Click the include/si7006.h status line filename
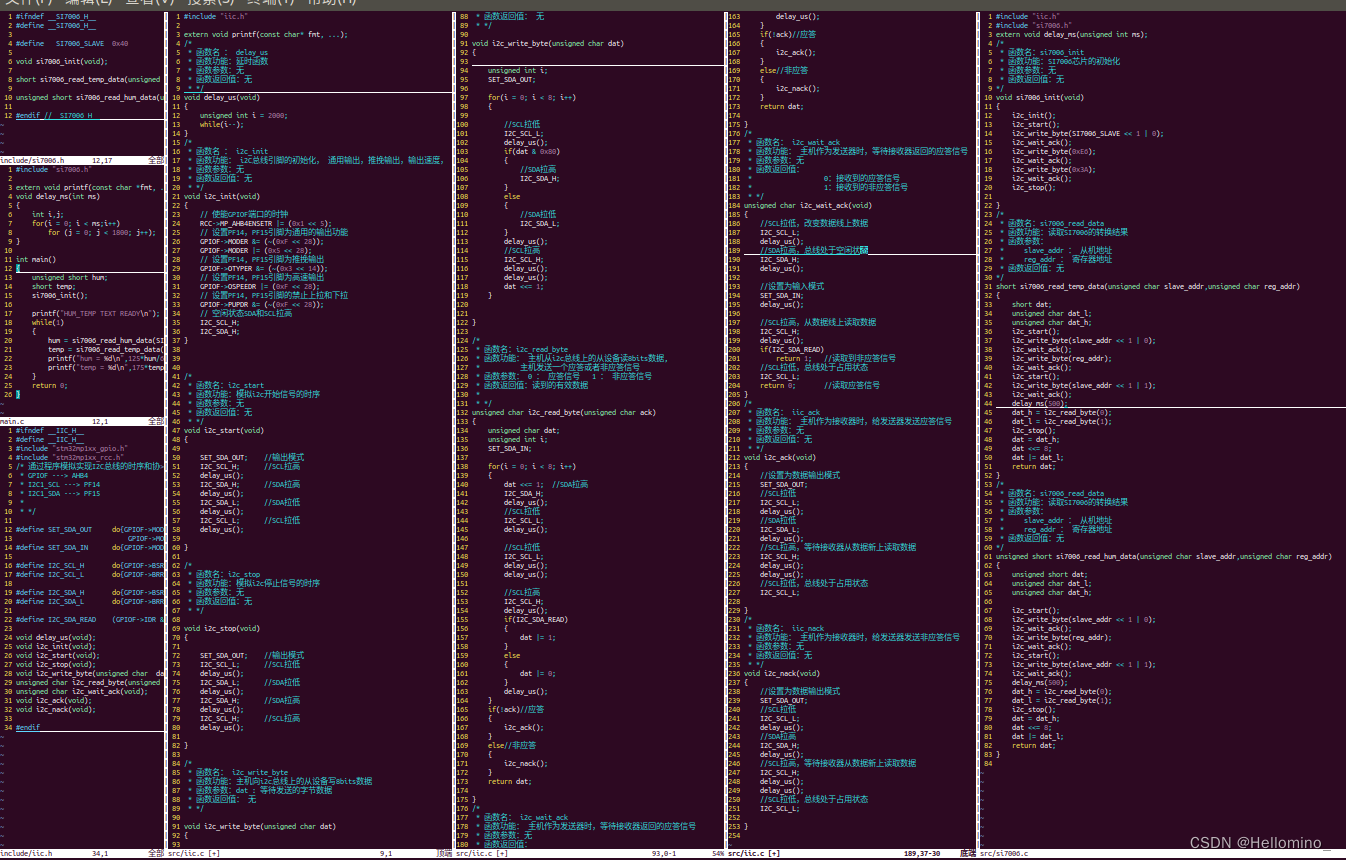 coord(32,160)
